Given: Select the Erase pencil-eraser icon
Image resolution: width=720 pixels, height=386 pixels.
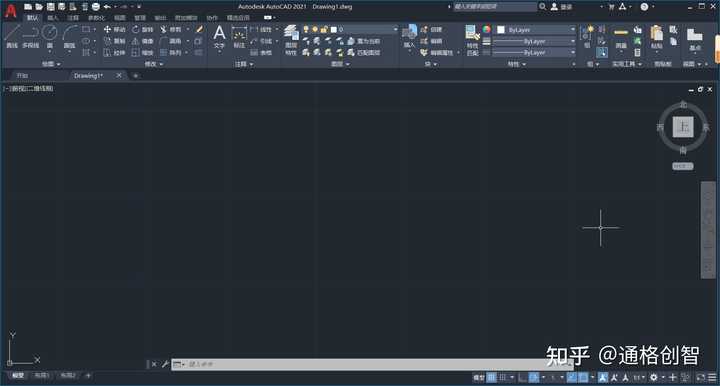Looking at the screenshot, I should pyautogui.click(x=199, y=29).
